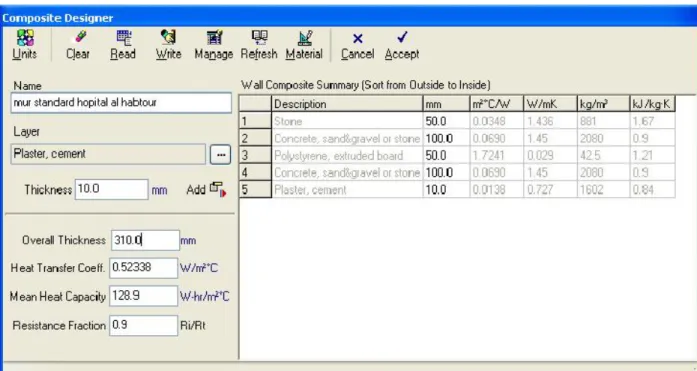Click the mm column header
This screenshot has width=697, height=371.
click(446, 104)
